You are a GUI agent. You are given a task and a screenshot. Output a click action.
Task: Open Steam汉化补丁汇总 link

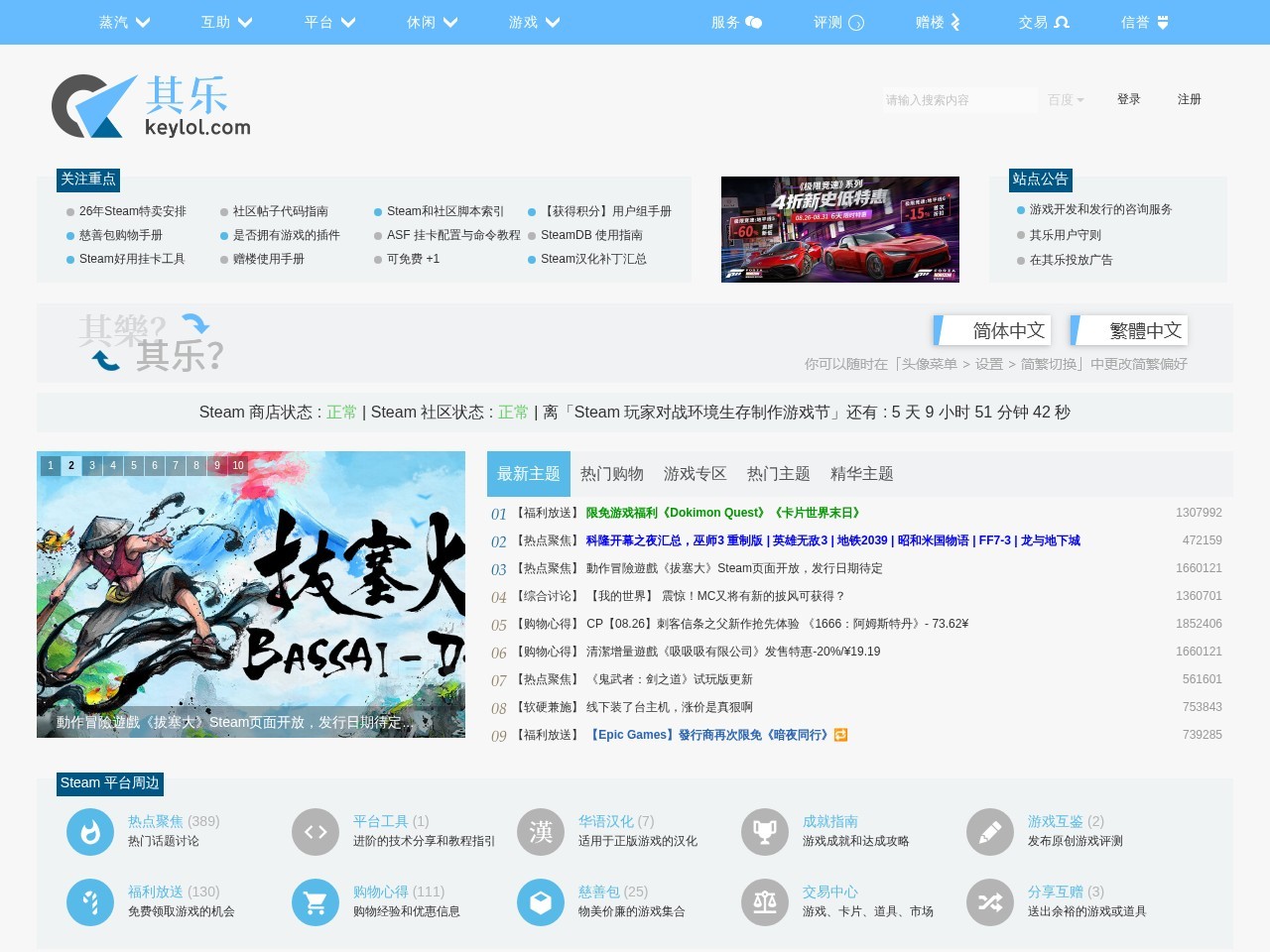[x=593, y=259]
